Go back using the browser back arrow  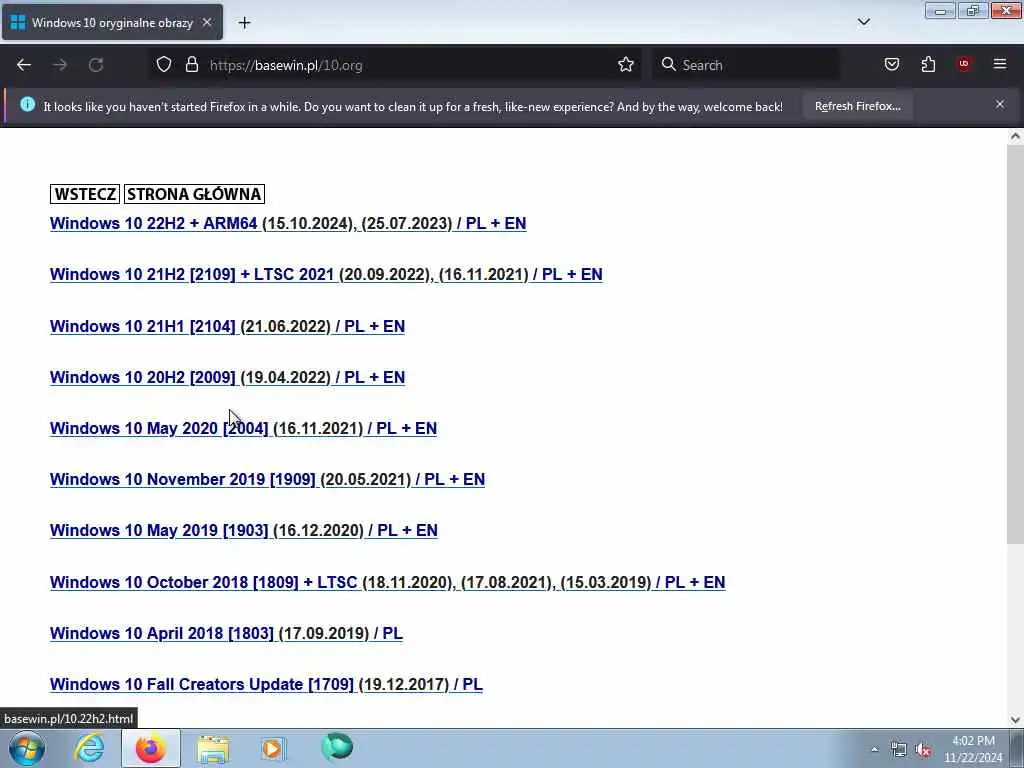tap(24, 65)
